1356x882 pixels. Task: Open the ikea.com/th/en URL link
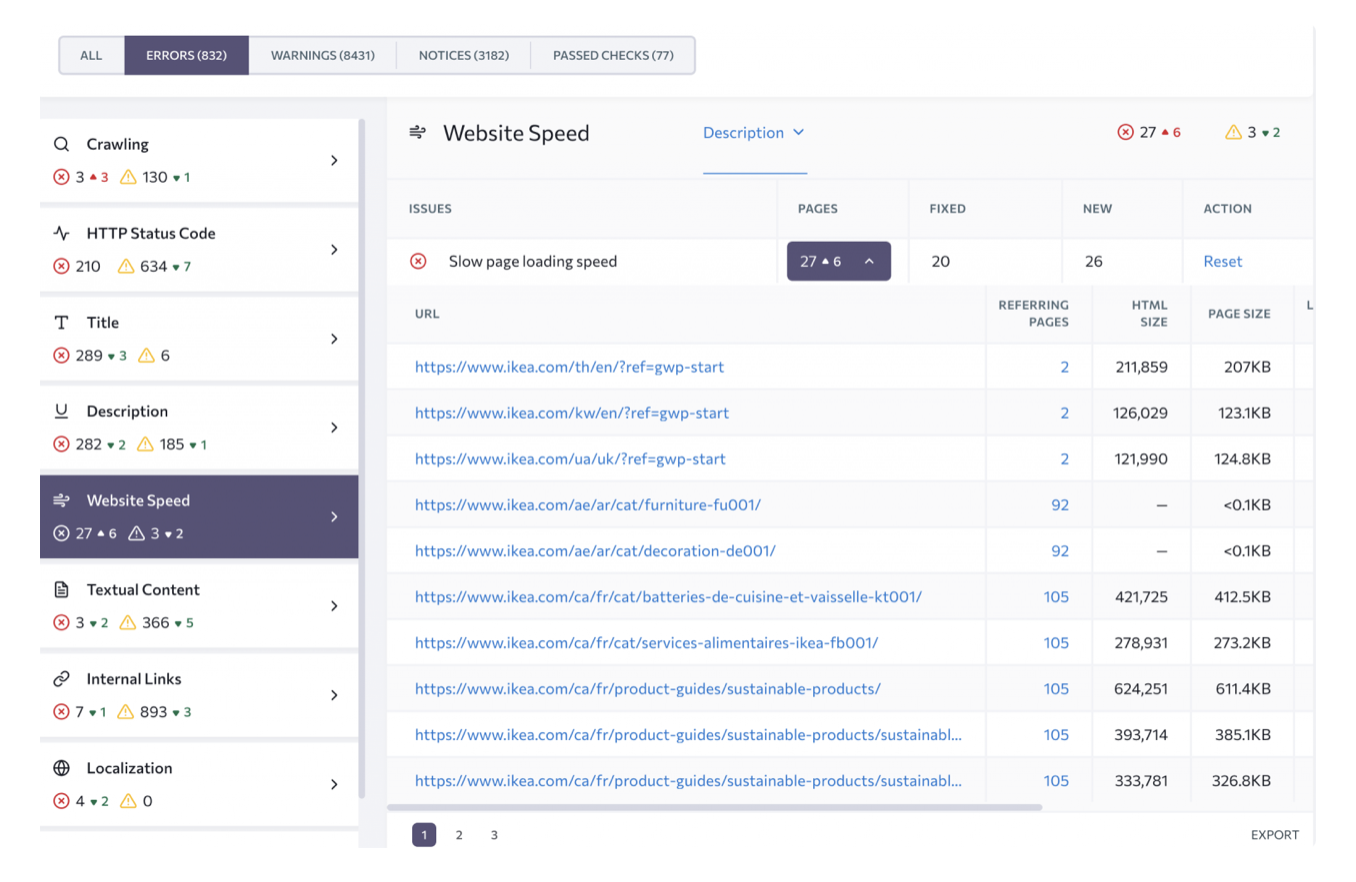pos(569,367)
